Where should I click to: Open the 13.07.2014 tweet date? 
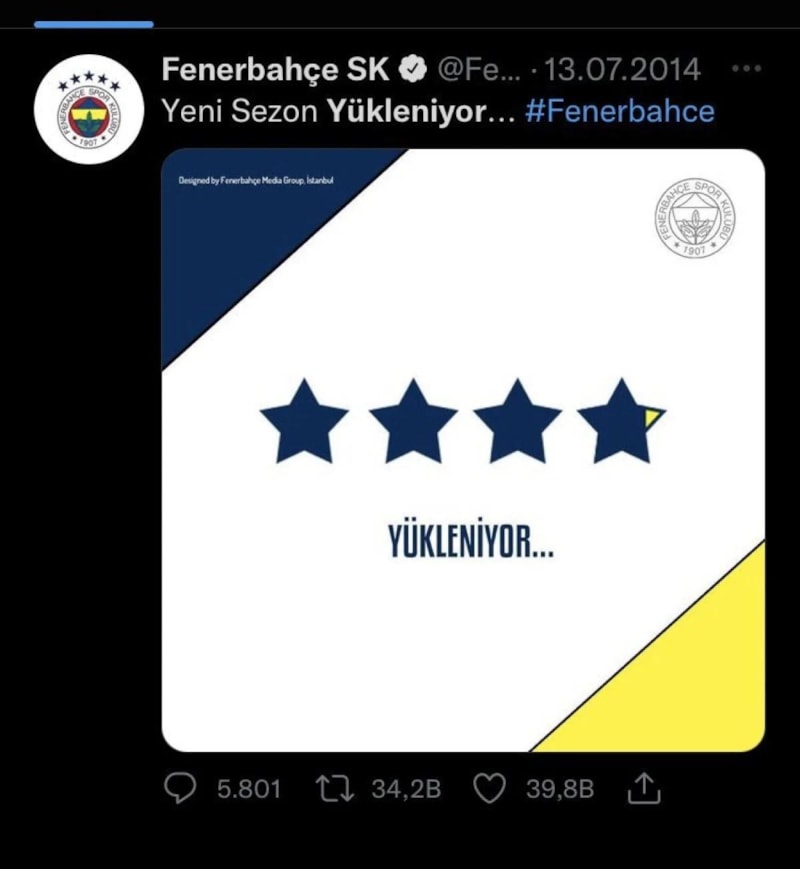(x=622, y=70)
